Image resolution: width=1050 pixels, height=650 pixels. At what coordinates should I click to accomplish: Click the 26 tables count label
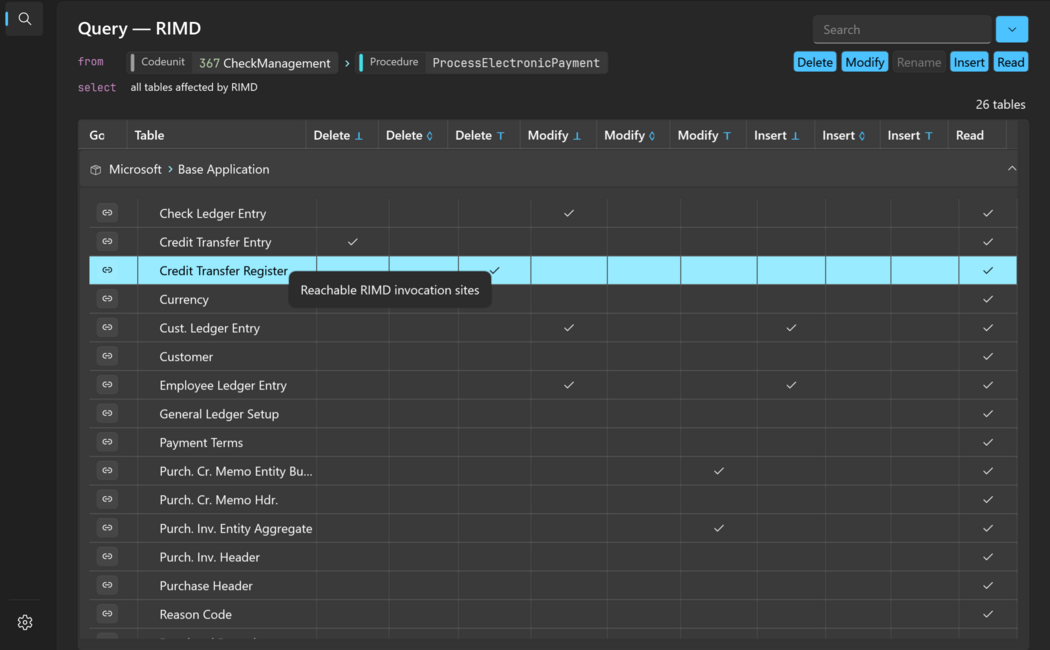point(1000,104)
